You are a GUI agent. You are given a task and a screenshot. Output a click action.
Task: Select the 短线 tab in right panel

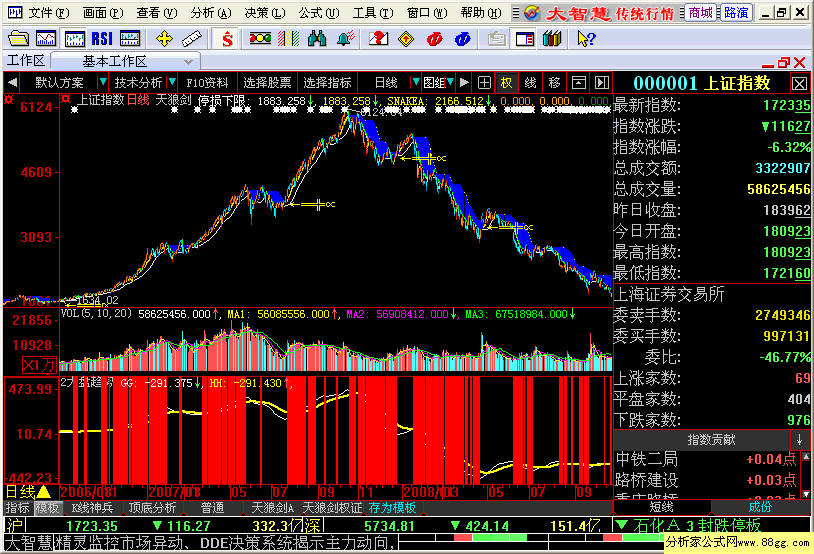coord(661,507)
